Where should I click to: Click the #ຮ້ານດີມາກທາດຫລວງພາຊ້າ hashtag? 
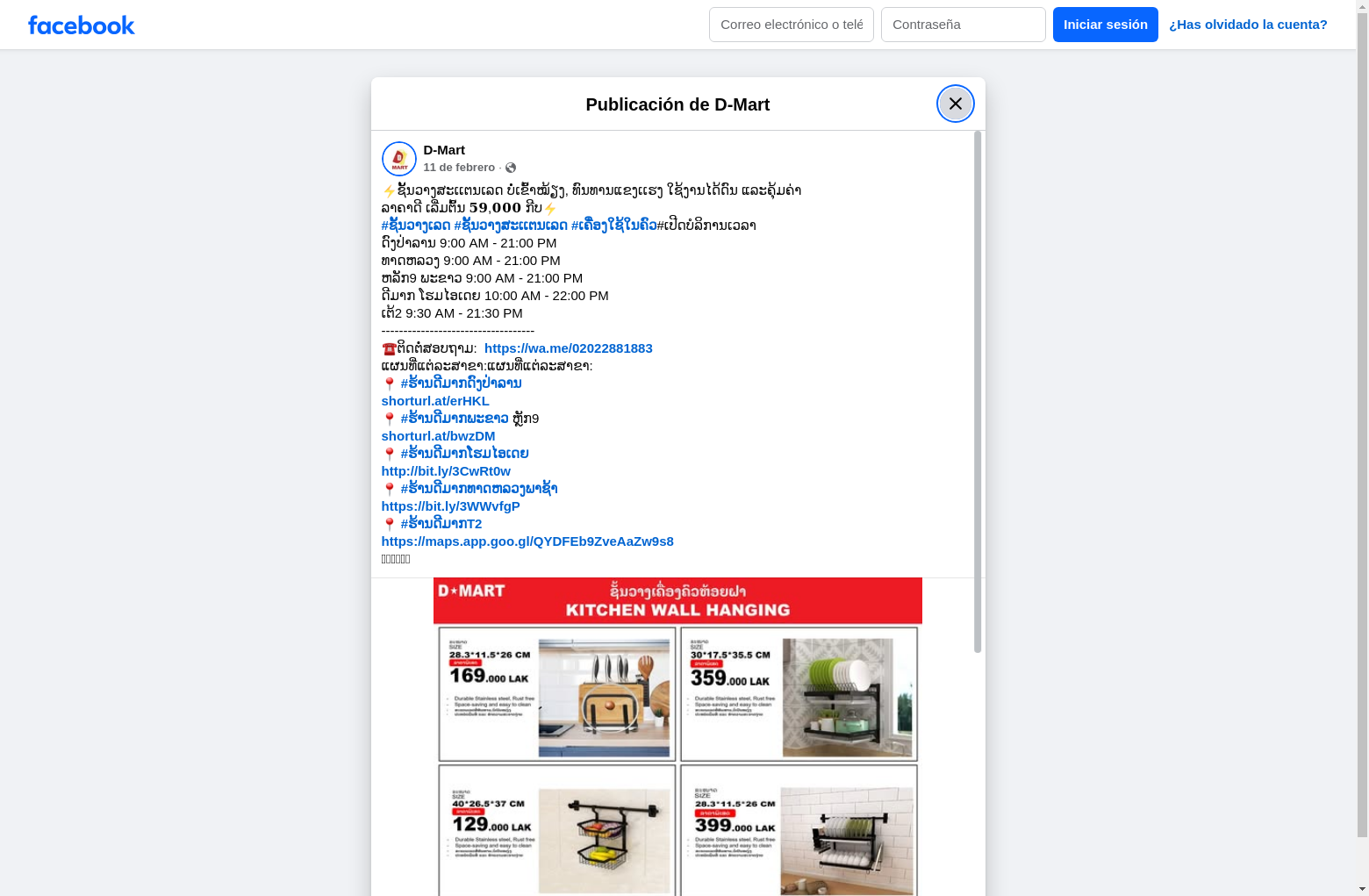pos(479,489)
